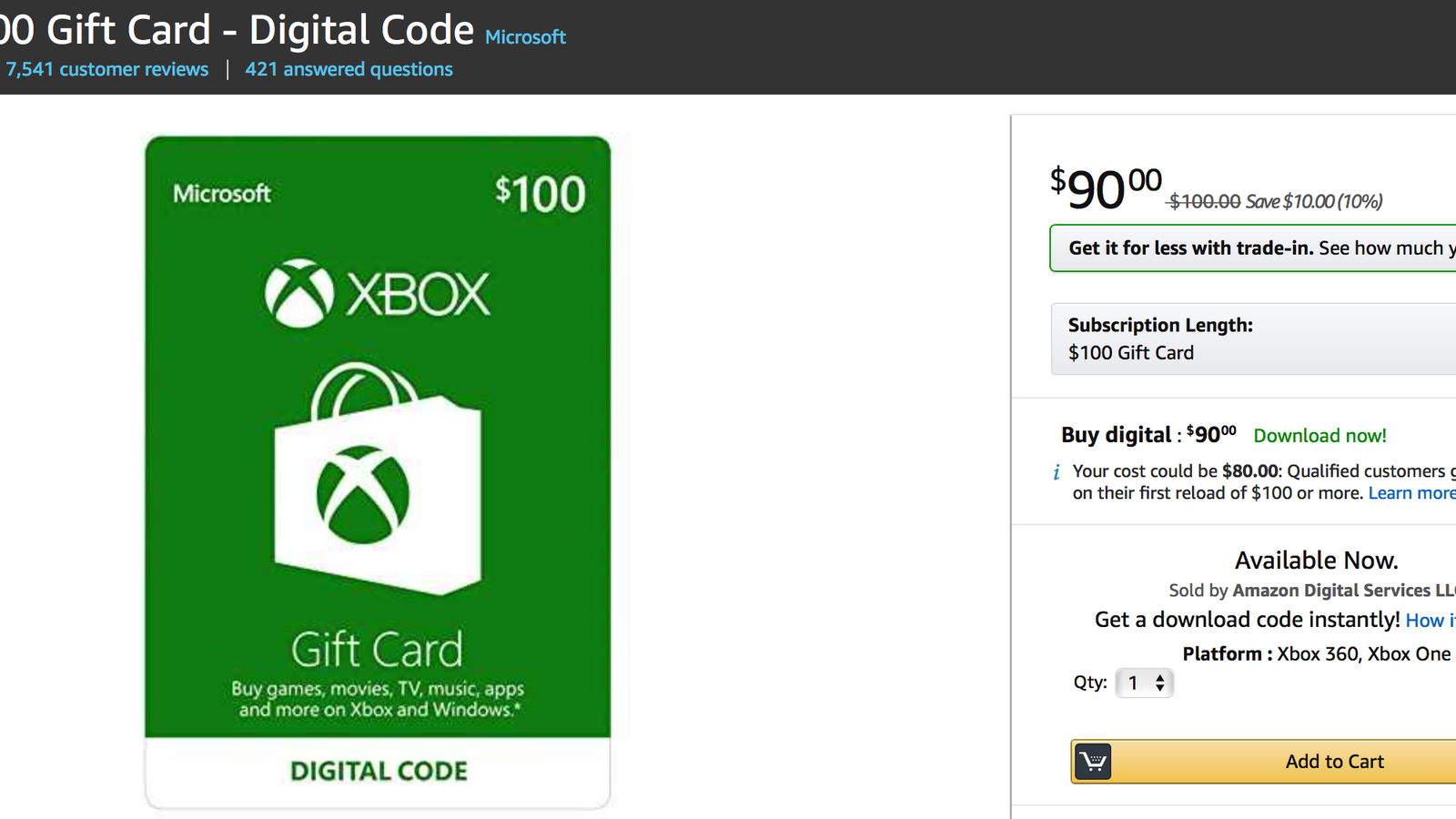Open the 7,541 customer reviews link
The height and width of the screenshot is (819, 1456).
point(107,69)
